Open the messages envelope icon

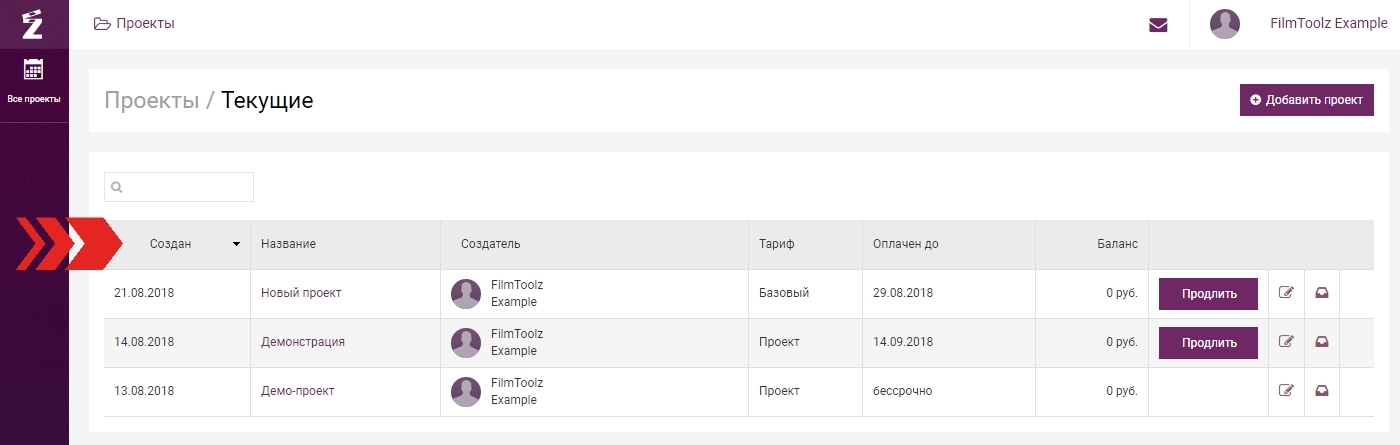click(1158, 25)
